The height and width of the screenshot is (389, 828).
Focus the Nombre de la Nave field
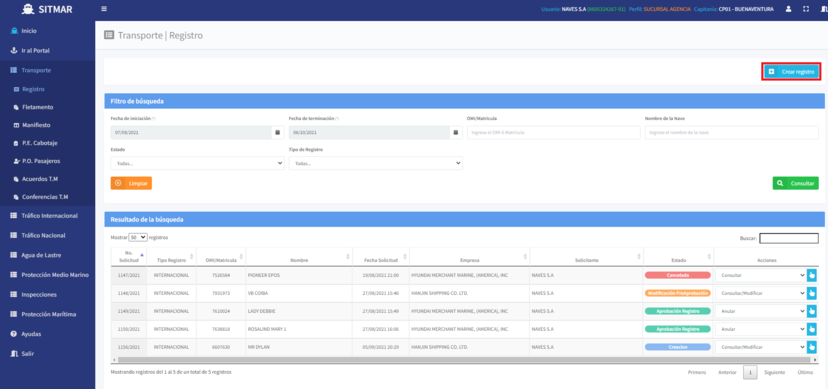pos(732,132)
